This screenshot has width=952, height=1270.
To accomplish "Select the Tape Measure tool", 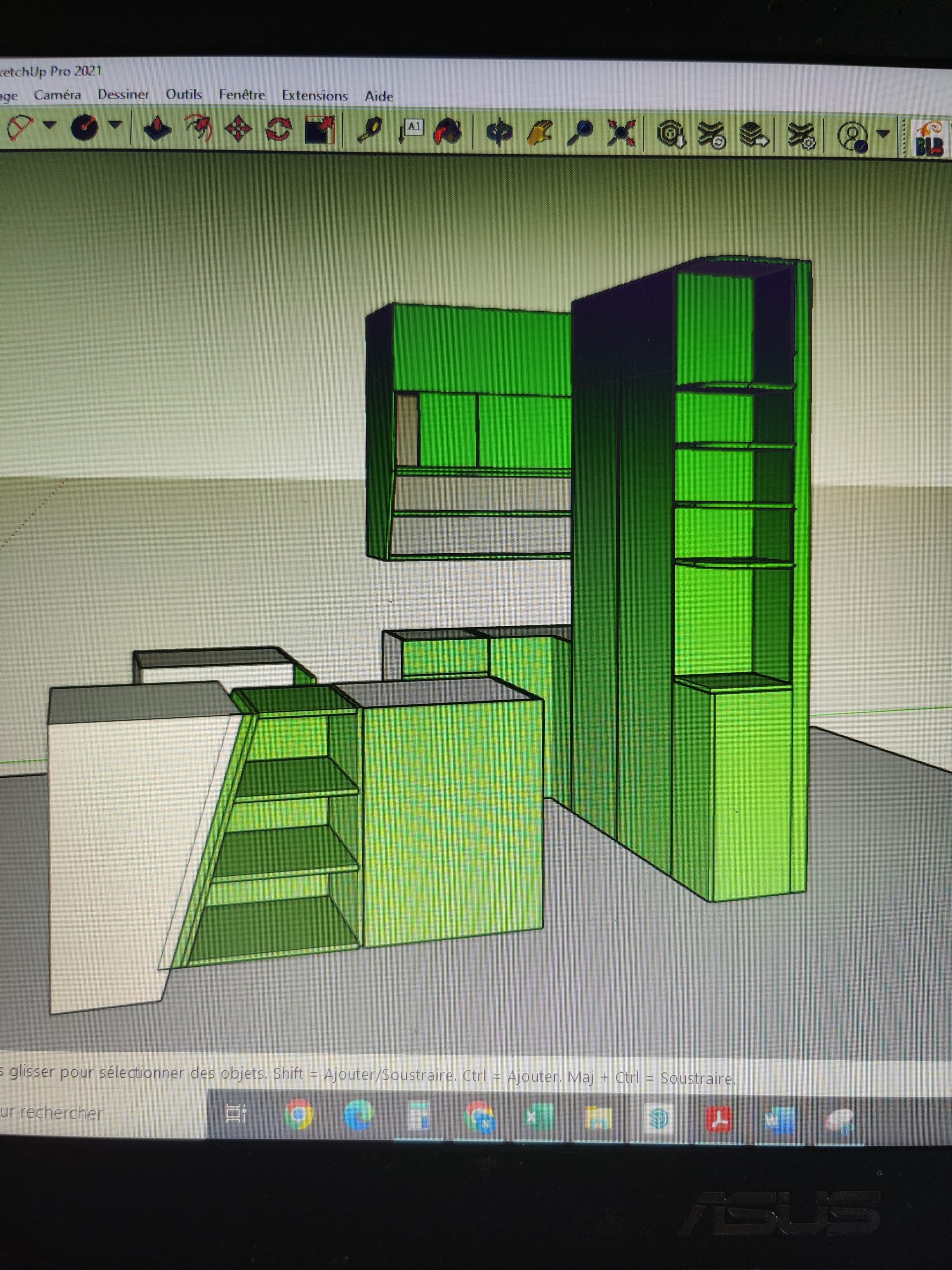I will click(x=370, y=131).
